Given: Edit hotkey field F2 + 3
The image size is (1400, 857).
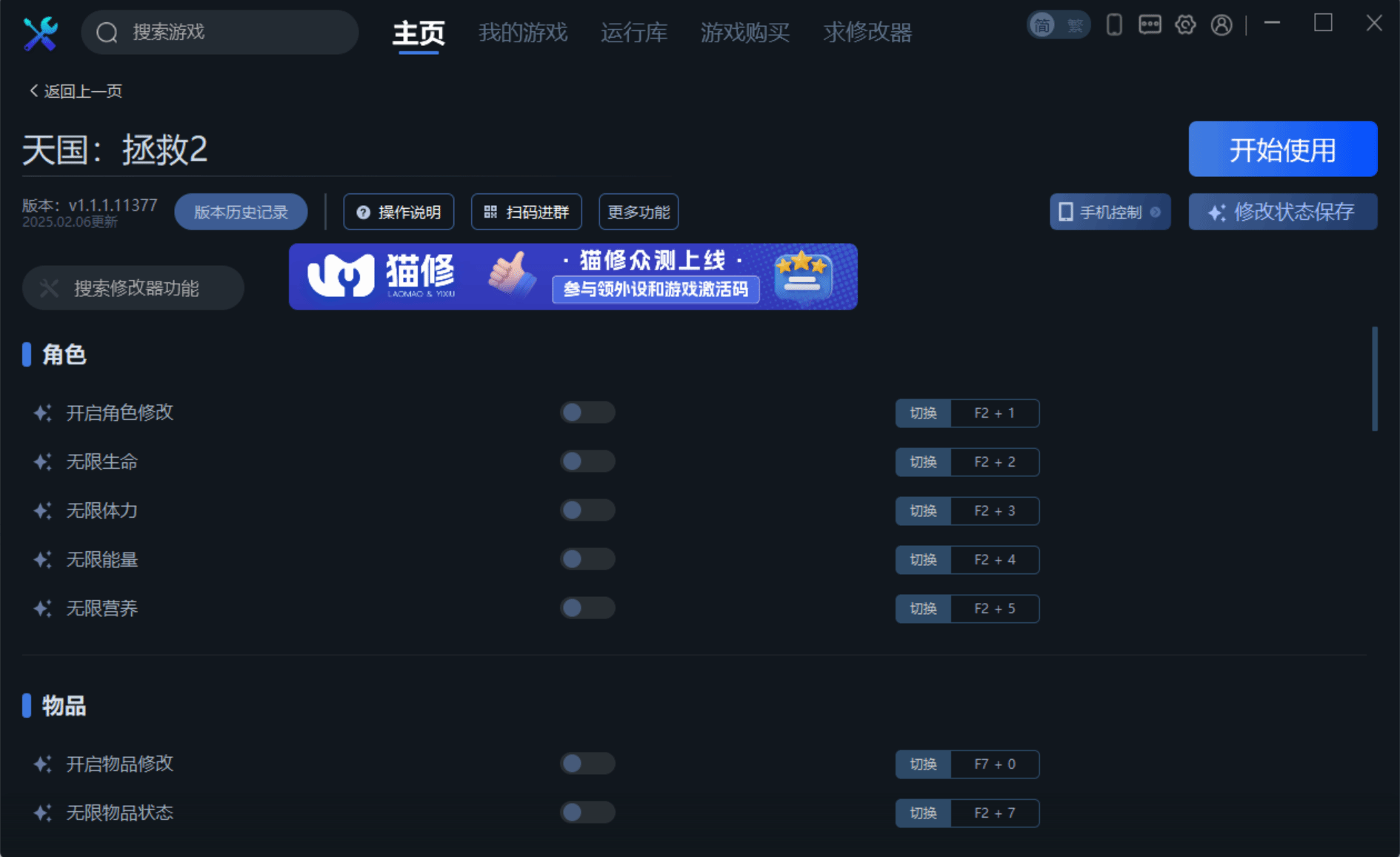Looking at the screenshot, I should pos(995,511).
